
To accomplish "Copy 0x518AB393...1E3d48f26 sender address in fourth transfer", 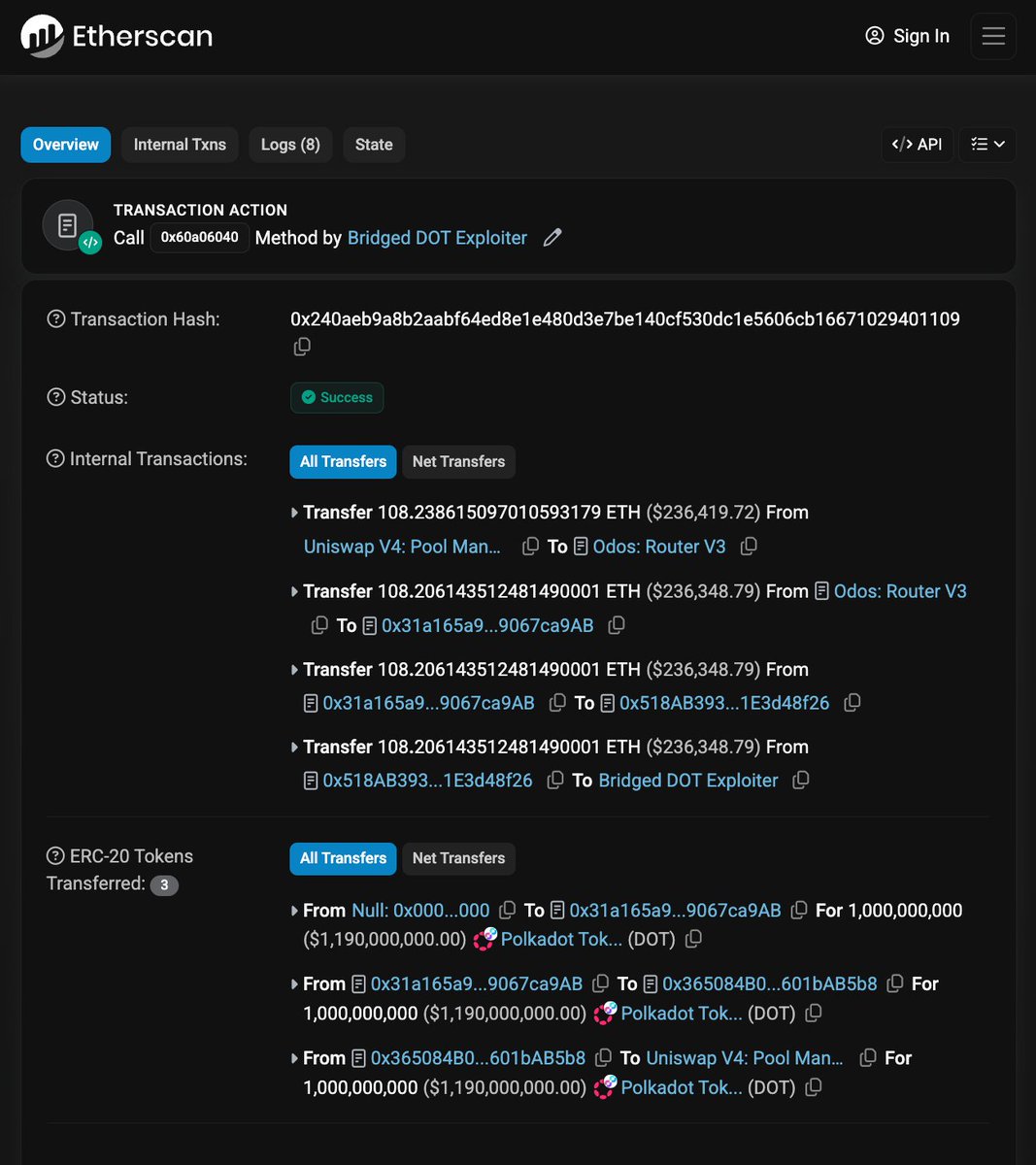I will 555,781.
